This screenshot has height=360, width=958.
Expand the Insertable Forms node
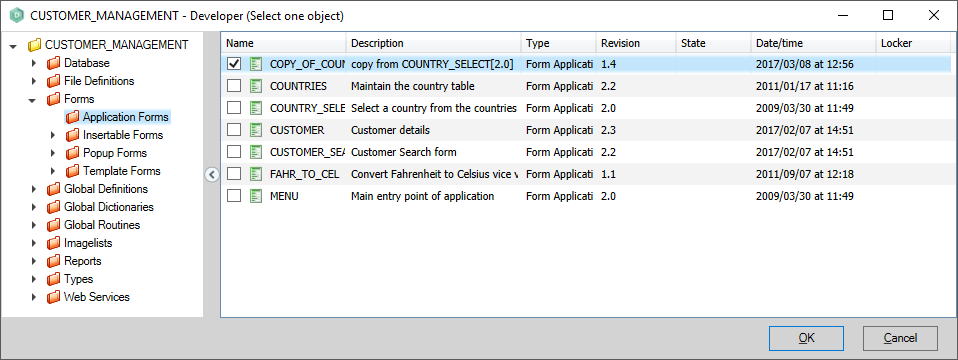click(53, 135)
